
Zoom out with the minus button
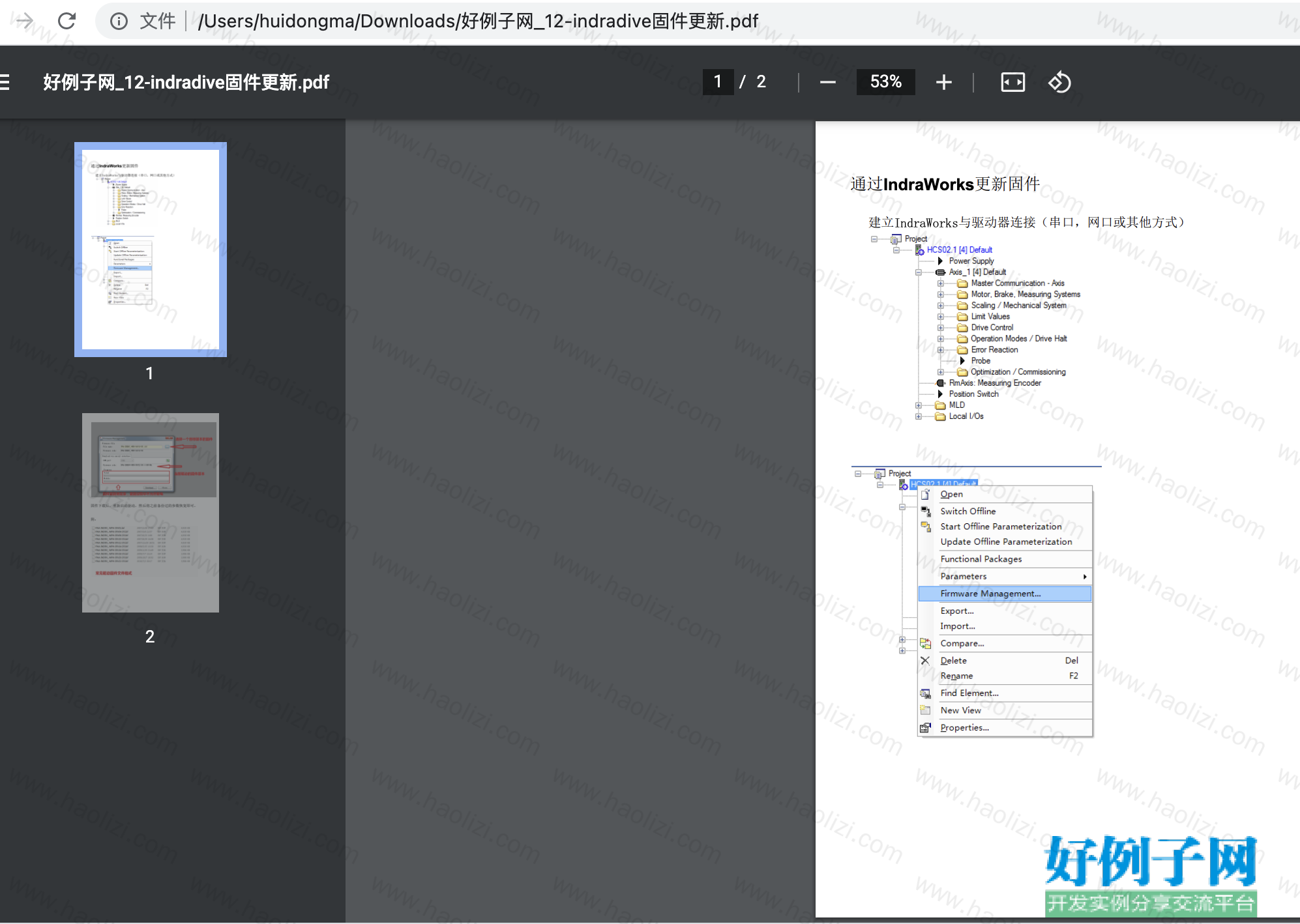[x=827, y=82]
